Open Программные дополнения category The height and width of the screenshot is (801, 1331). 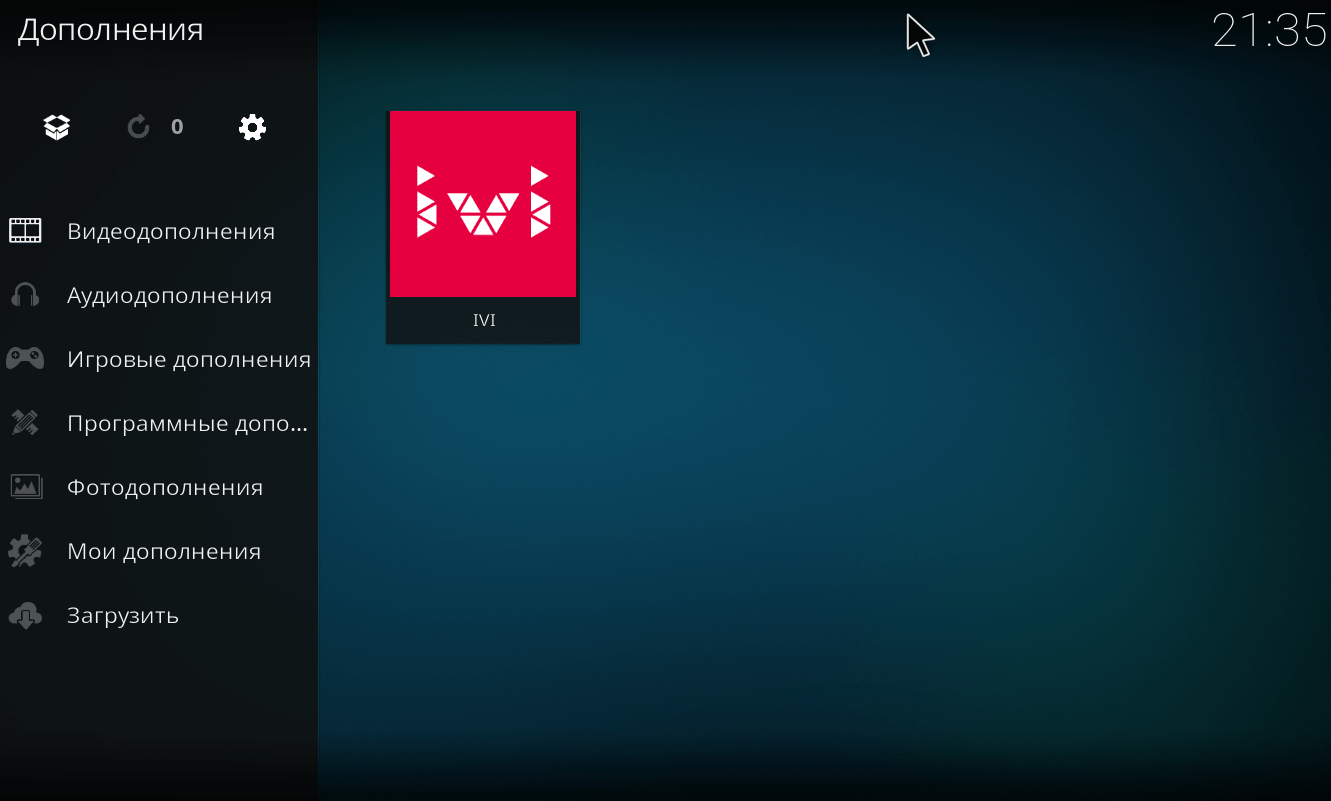187,423
